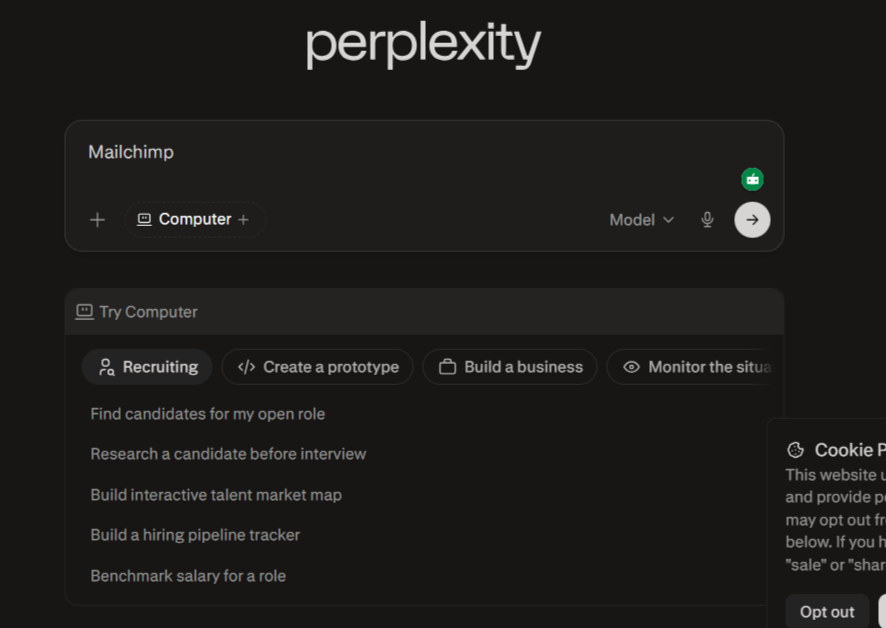Click the computer icon beside Try Computer
Viewport: 886px width, 628px height.
click(87, 312)
